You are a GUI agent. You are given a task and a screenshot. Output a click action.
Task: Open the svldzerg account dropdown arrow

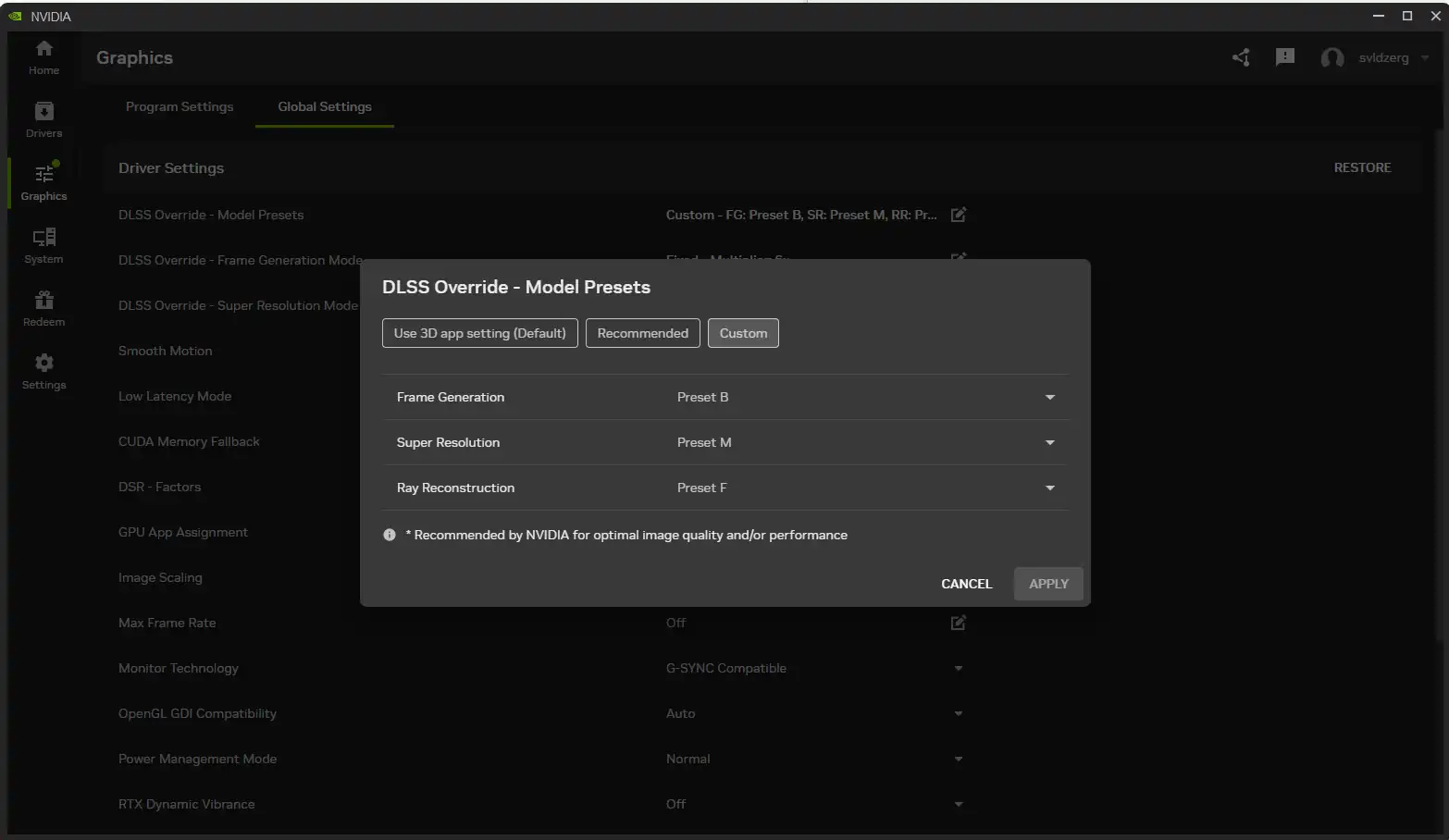[1425, 57]
